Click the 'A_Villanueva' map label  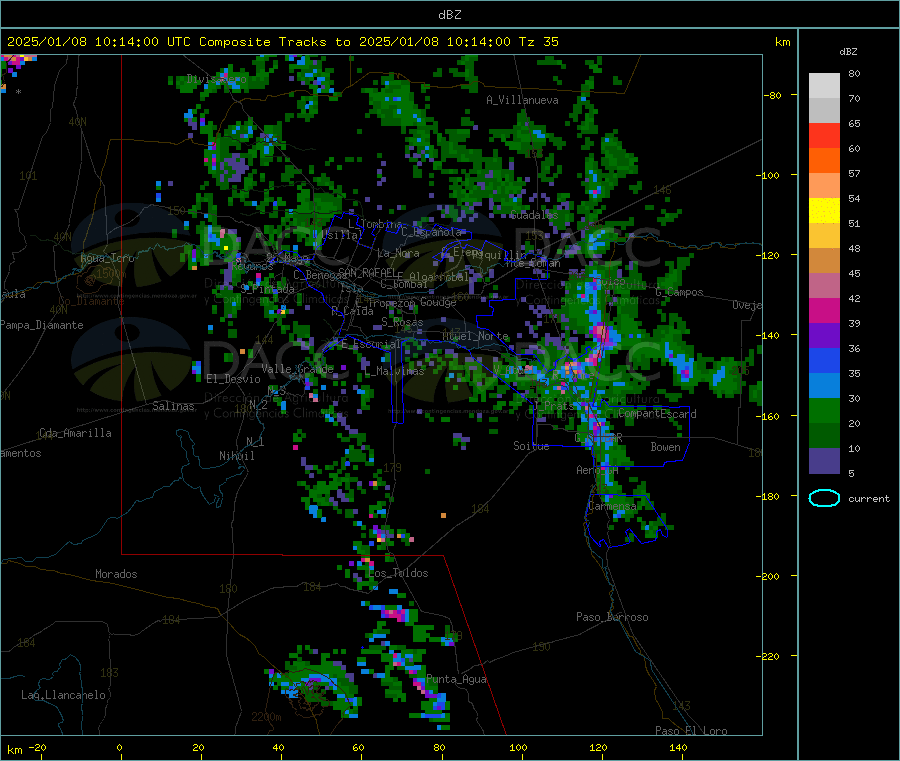click(x=522, y=100)
